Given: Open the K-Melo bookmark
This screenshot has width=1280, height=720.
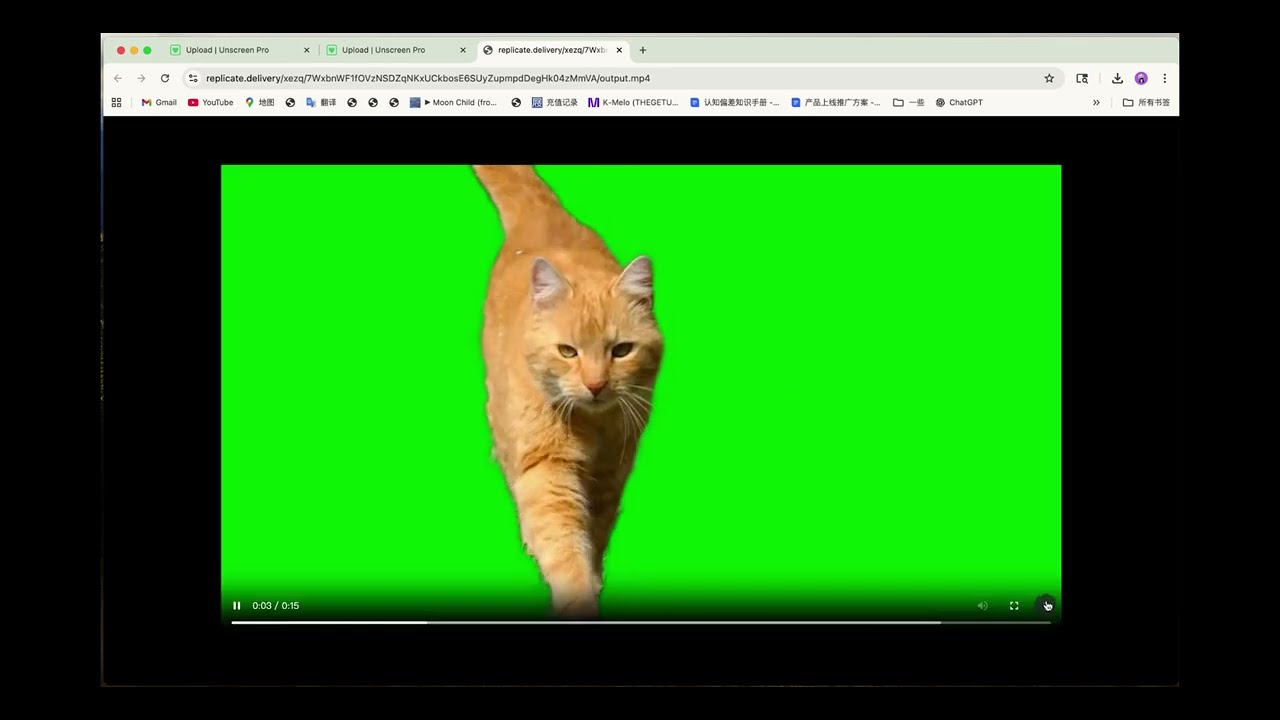Looking at the screenshot, I should (x=633, y=102).
